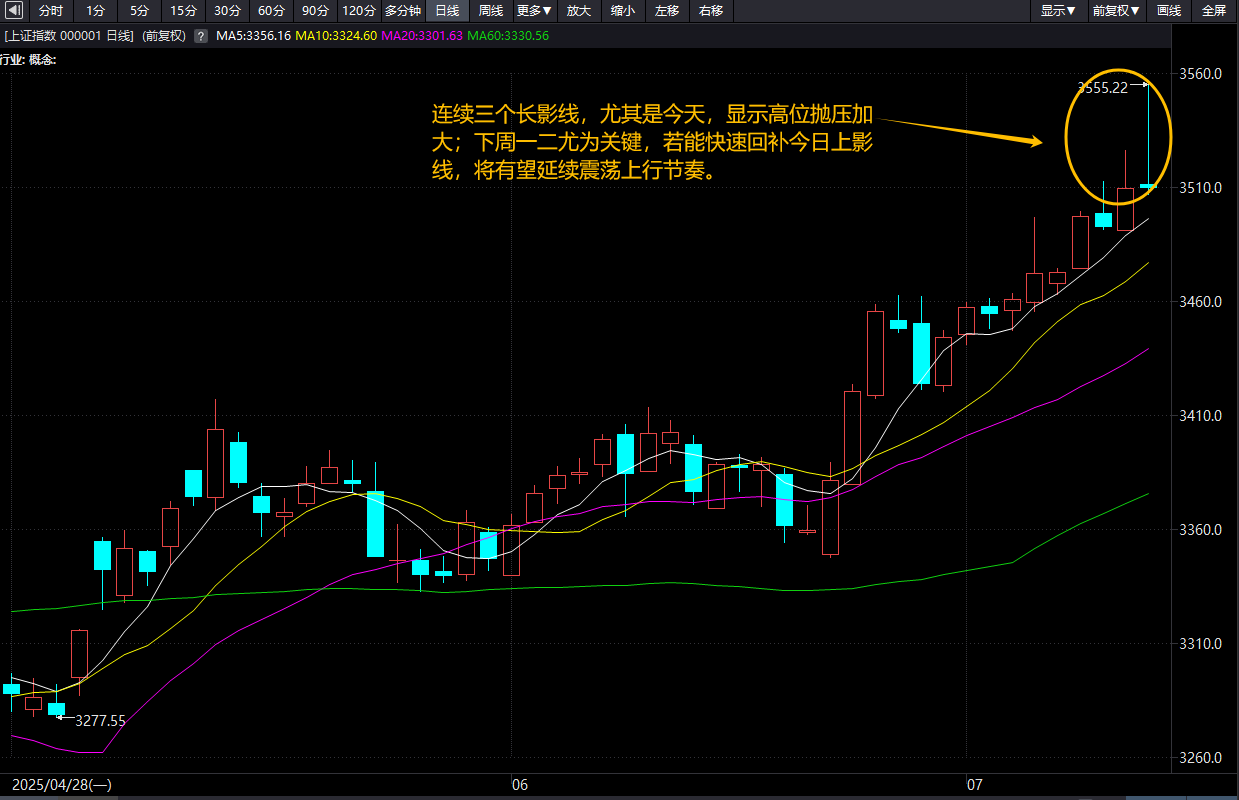Image resolution: width=1239 pixels, height=800 pixels.
Task: Click the 3310.0 price axis label
Action: [1203, 644]
